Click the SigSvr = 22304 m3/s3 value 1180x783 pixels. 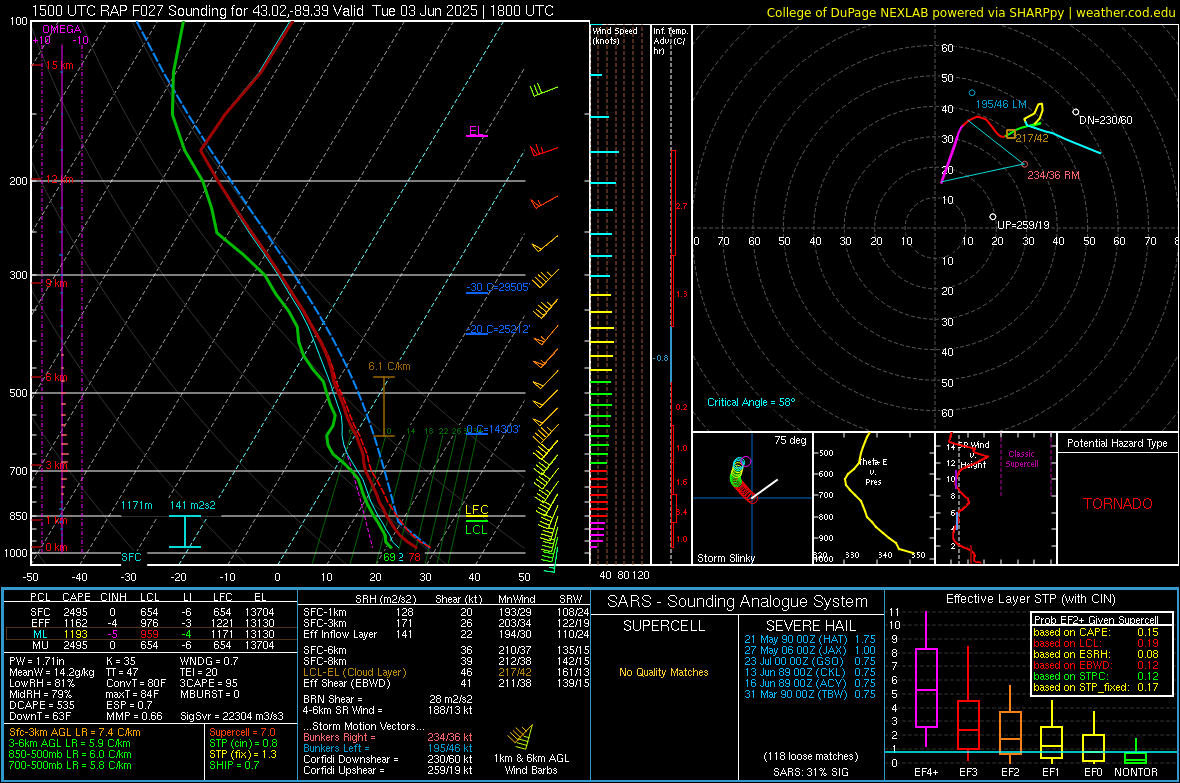click(x=232, y=716)
